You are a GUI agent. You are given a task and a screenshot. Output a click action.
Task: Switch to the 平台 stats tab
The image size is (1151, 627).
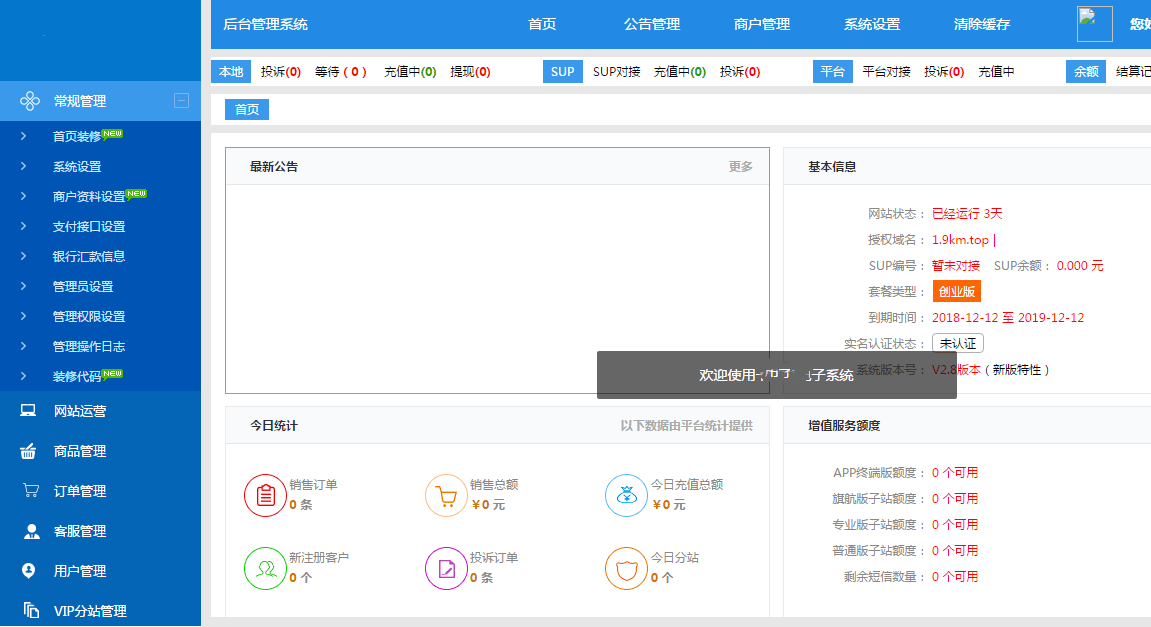(833, 72)
